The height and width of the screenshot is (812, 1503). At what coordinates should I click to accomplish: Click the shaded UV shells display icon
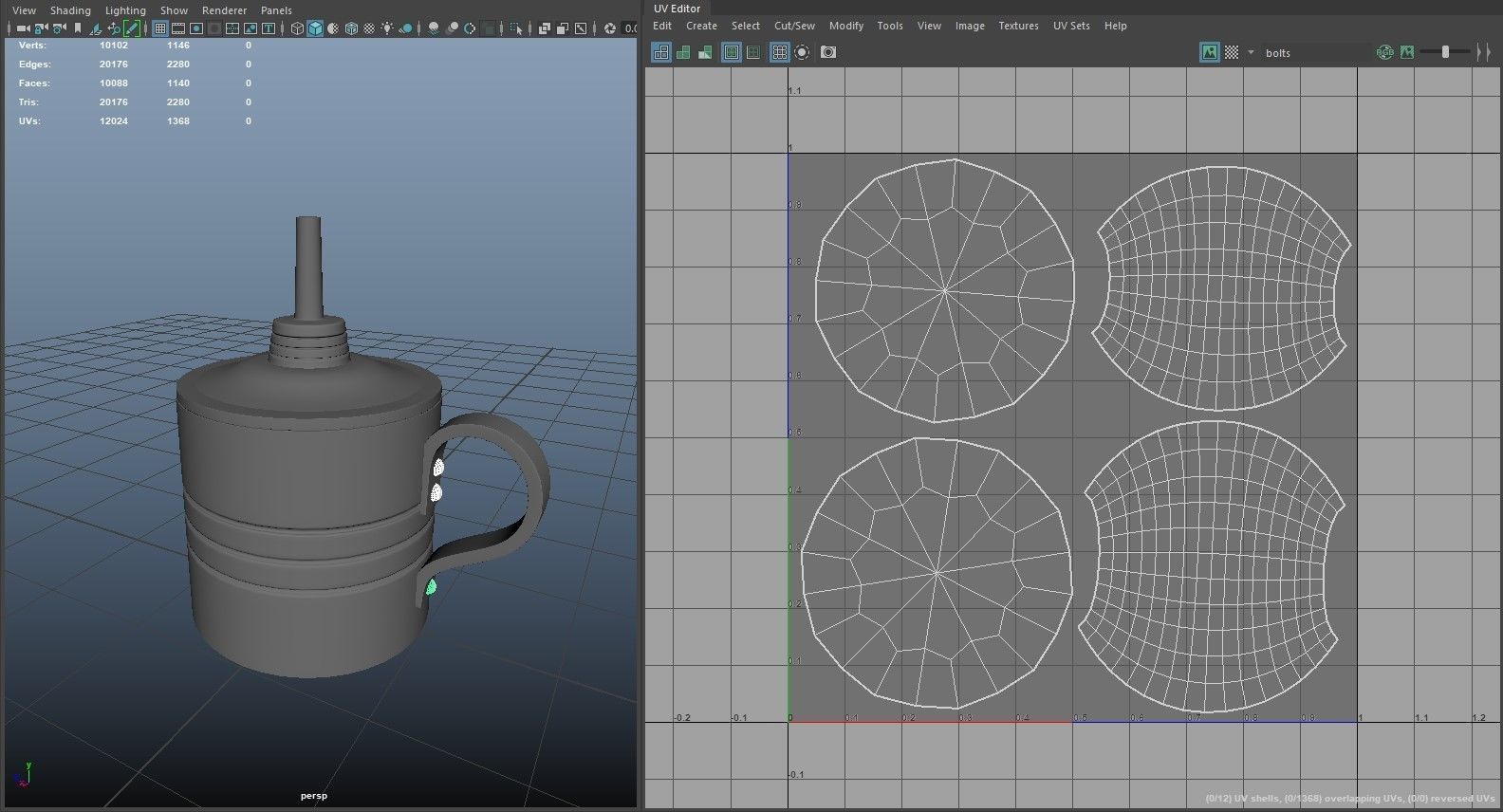tap(683, 52)
